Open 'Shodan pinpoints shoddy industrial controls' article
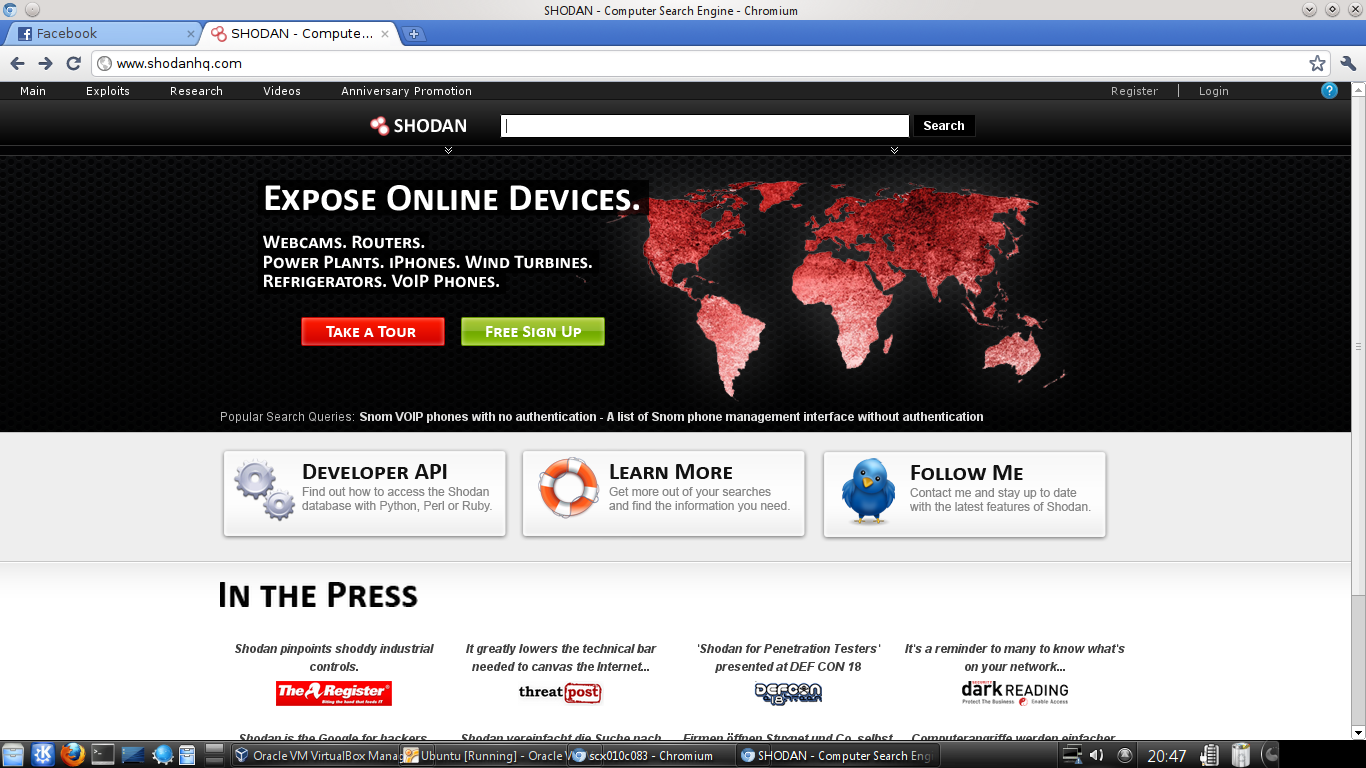Screen dimensions: 1366x768 coord(334,657)
